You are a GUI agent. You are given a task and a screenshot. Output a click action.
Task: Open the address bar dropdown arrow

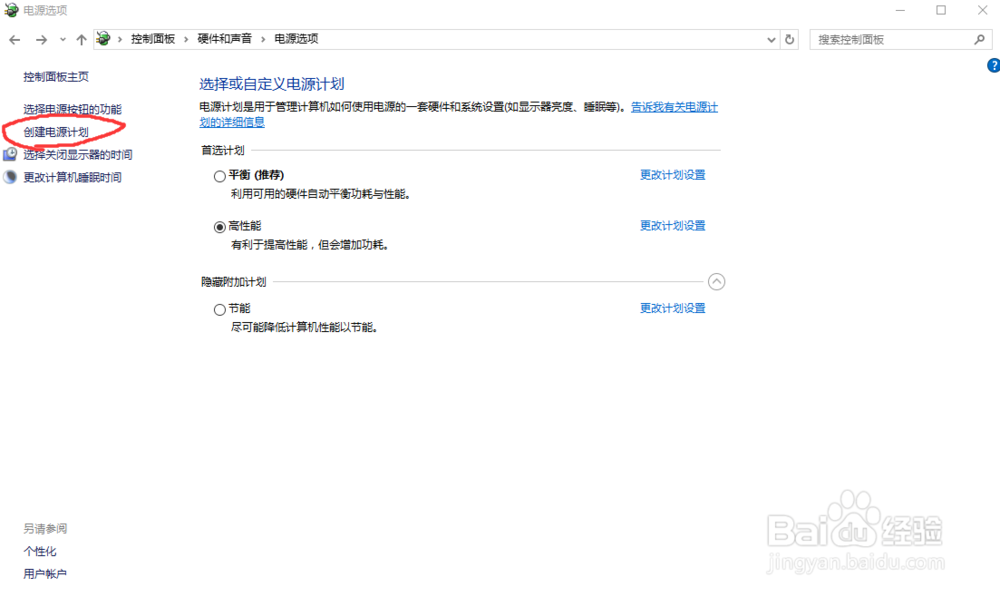coord(770,39)
